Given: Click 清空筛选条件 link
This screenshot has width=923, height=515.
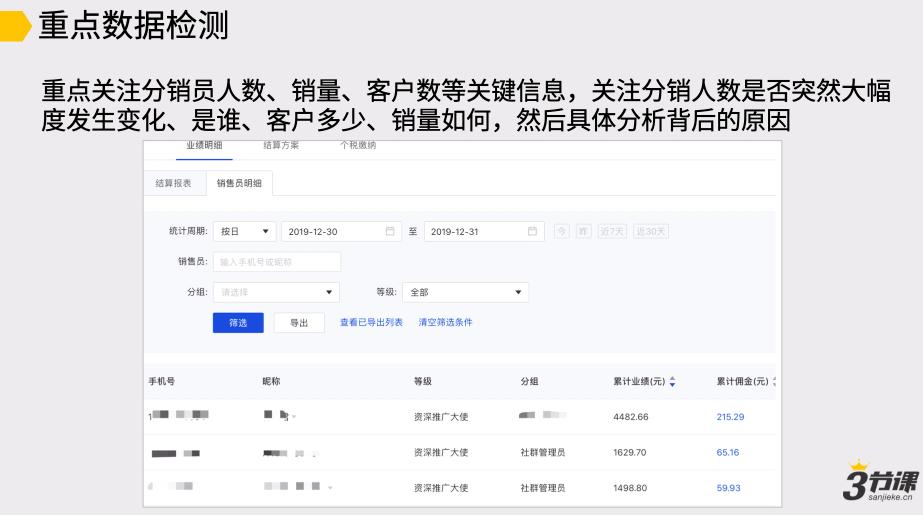Looking at the screenshot, I should pos(445,323).
